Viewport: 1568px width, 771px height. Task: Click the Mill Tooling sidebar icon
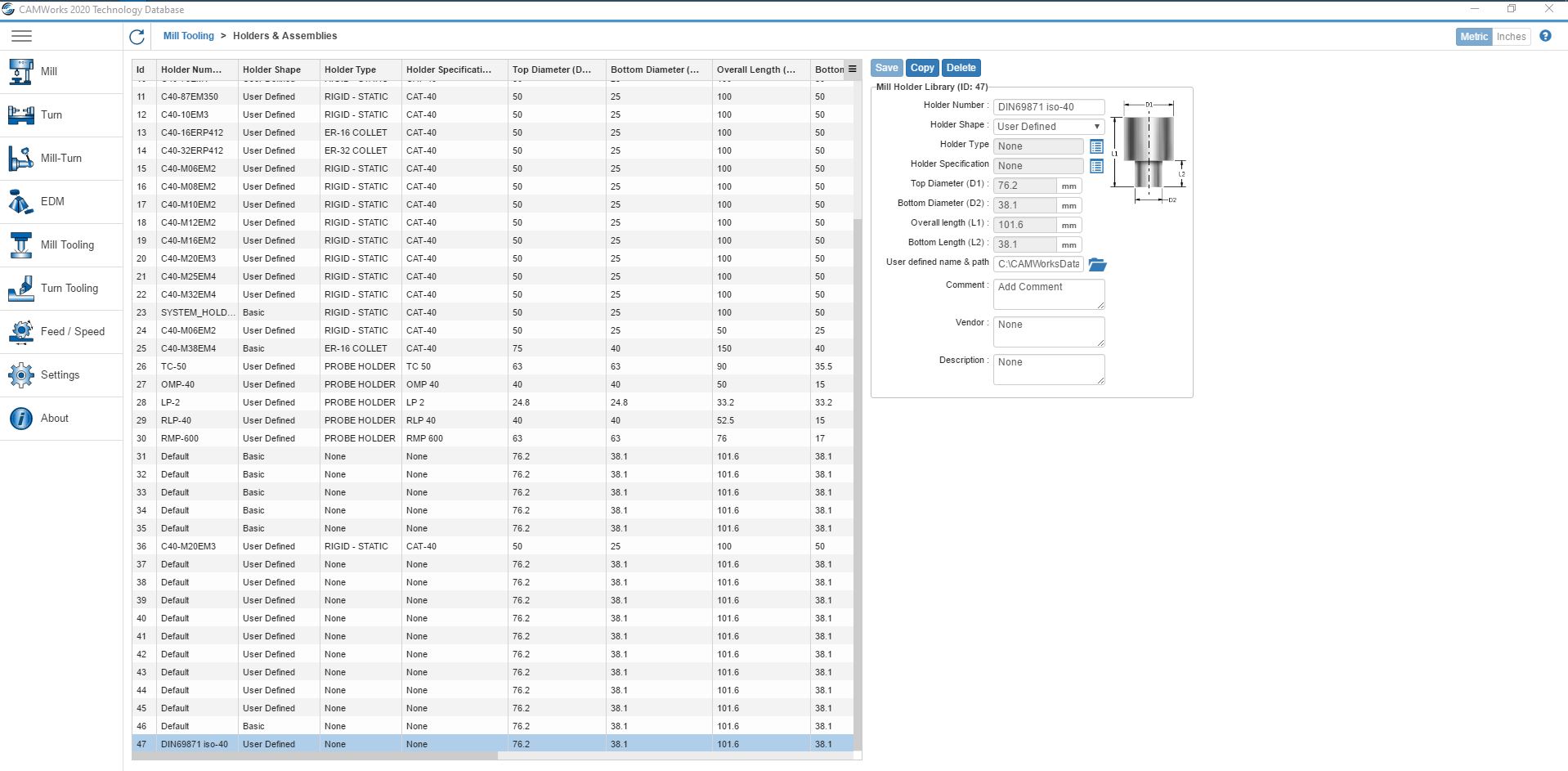coord(20,244)
